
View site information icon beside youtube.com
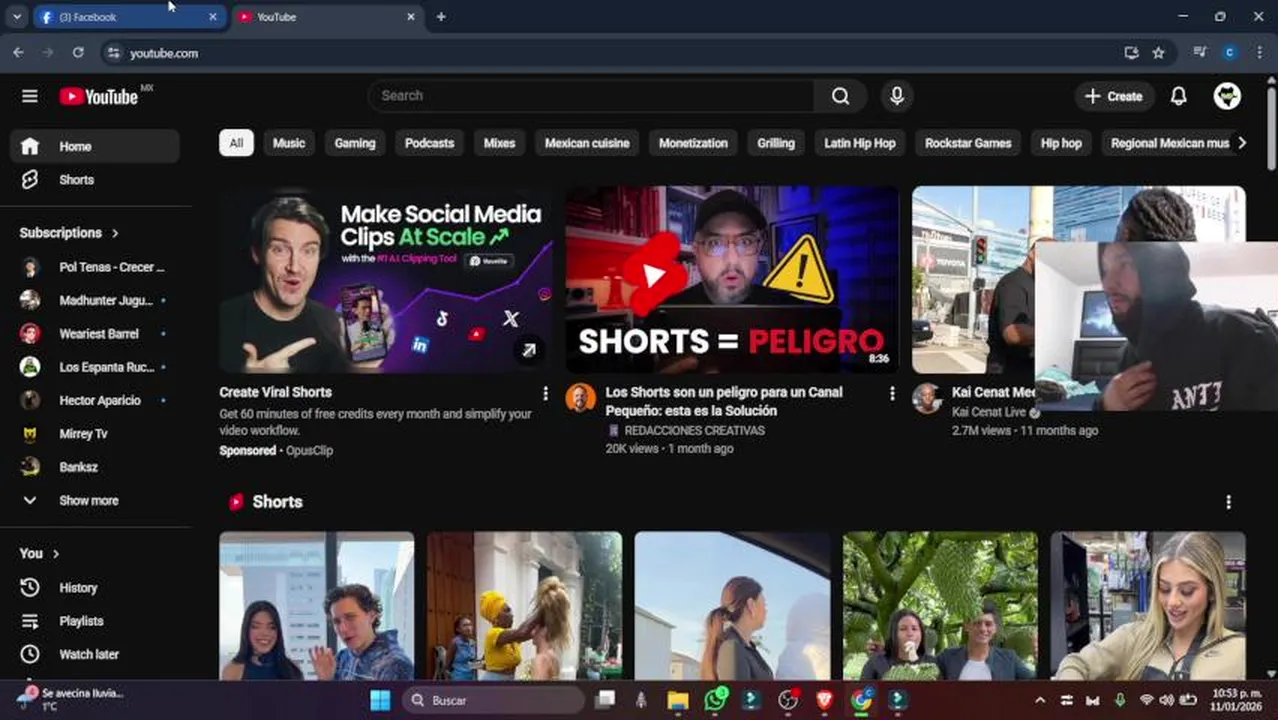click(x=113, y=53)
